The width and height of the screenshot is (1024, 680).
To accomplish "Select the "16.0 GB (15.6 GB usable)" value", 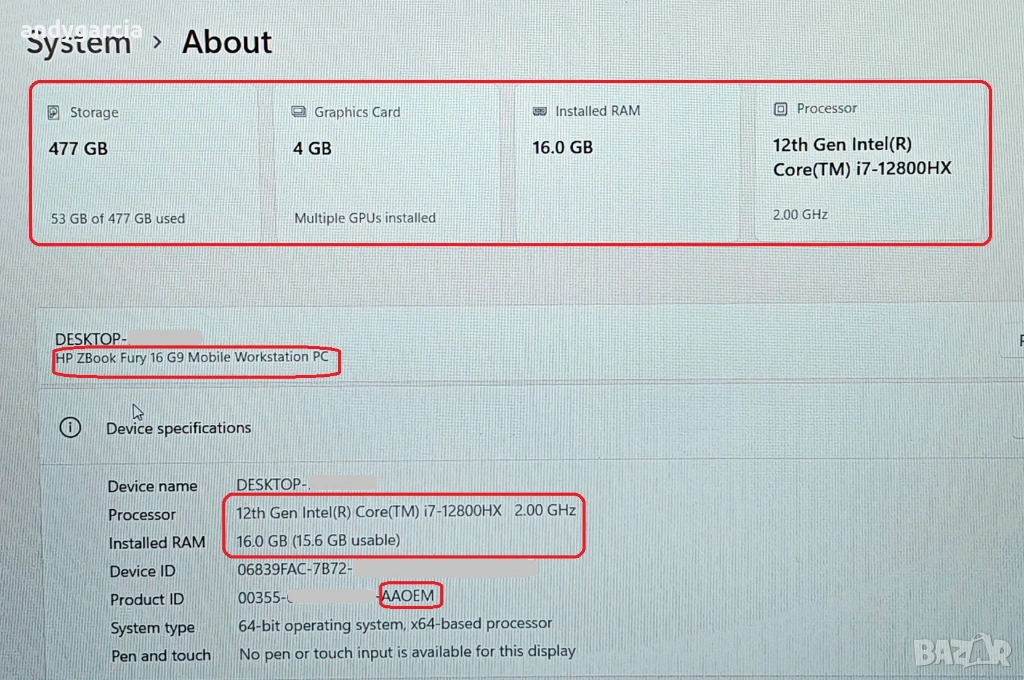I will point(318,540).
